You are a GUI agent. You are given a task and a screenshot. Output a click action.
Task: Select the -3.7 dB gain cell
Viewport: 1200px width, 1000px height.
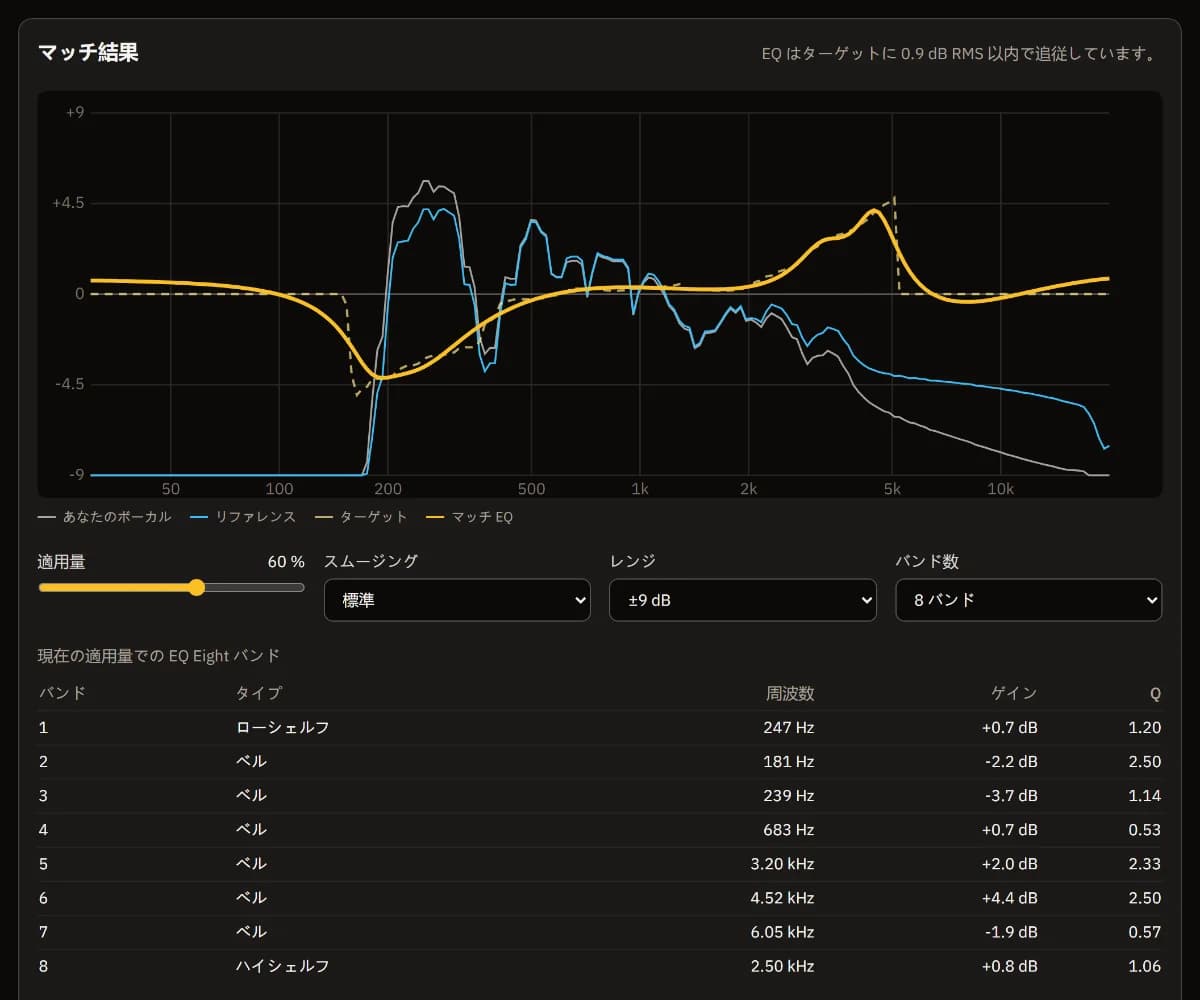pos(1011,795)
